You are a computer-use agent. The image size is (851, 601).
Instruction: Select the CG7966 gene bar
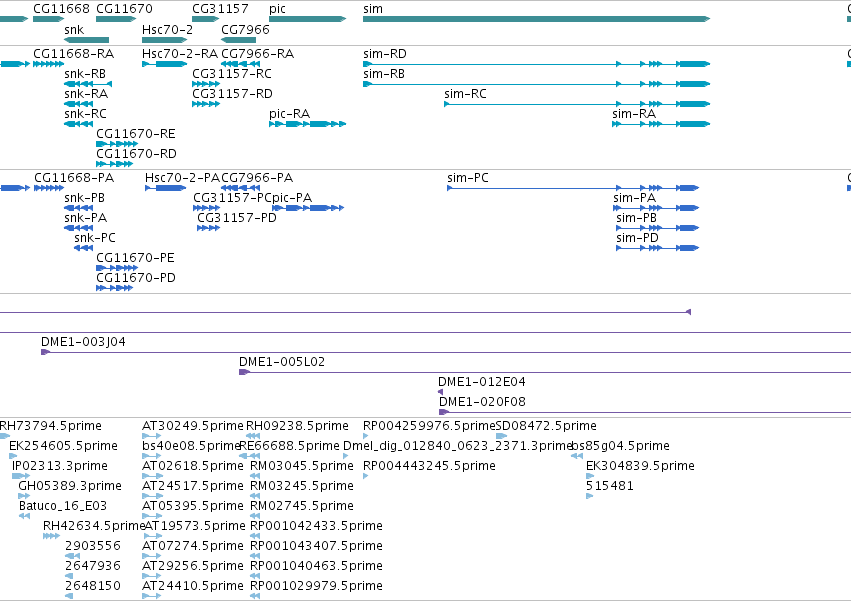(238, 40)
